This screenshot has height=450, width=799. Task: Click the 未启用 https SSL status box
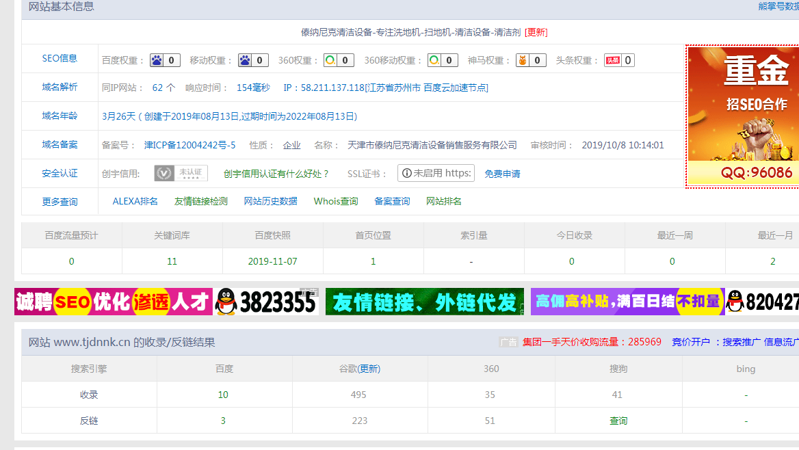click(436, 173)
